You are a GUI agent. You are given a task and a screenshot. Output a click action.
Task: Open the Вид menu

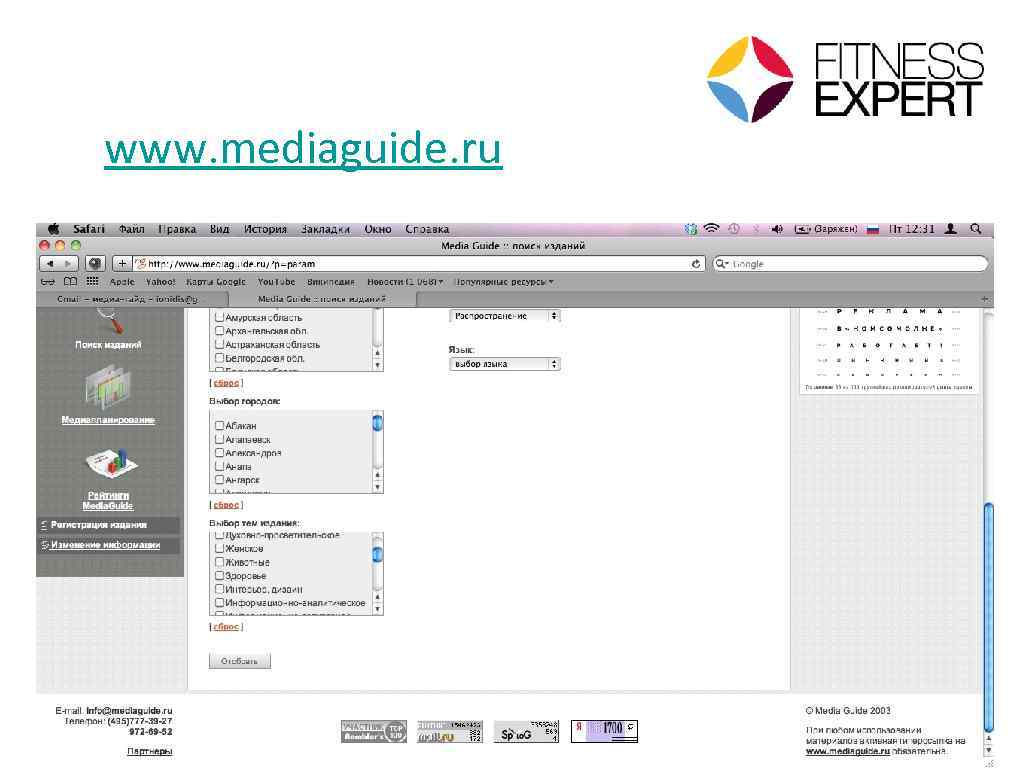point(219,229)
